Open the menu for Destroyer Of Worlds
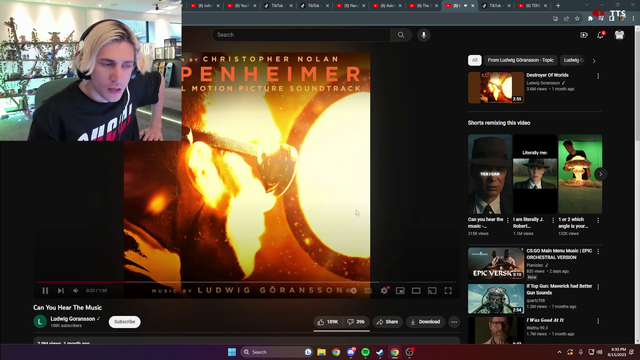The width and height of the screenshot is (640, 360). click(598, 76)
